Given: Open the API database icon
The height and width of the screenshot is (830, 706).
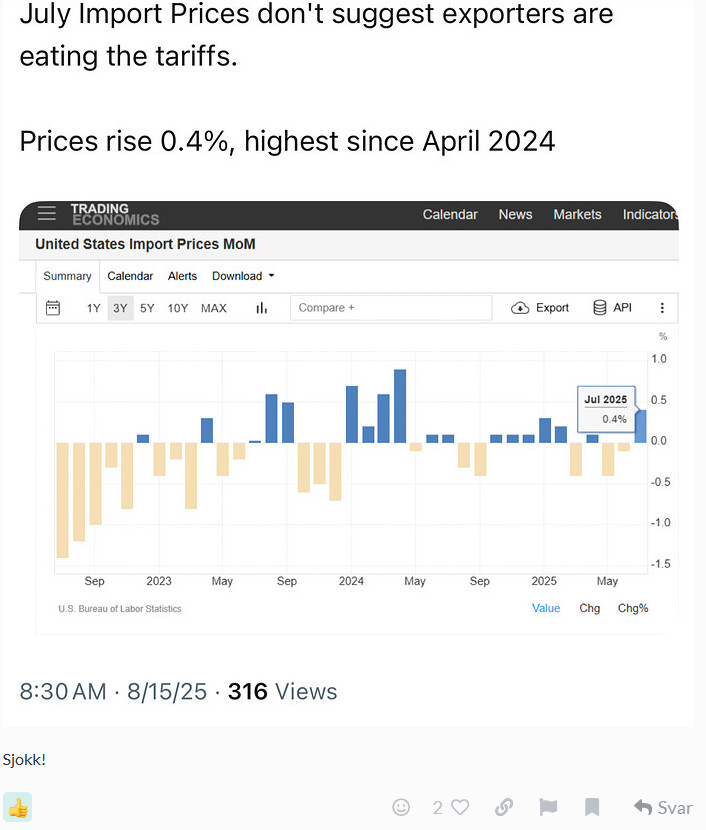Looking at the screenshot, I should pos(600,308).
